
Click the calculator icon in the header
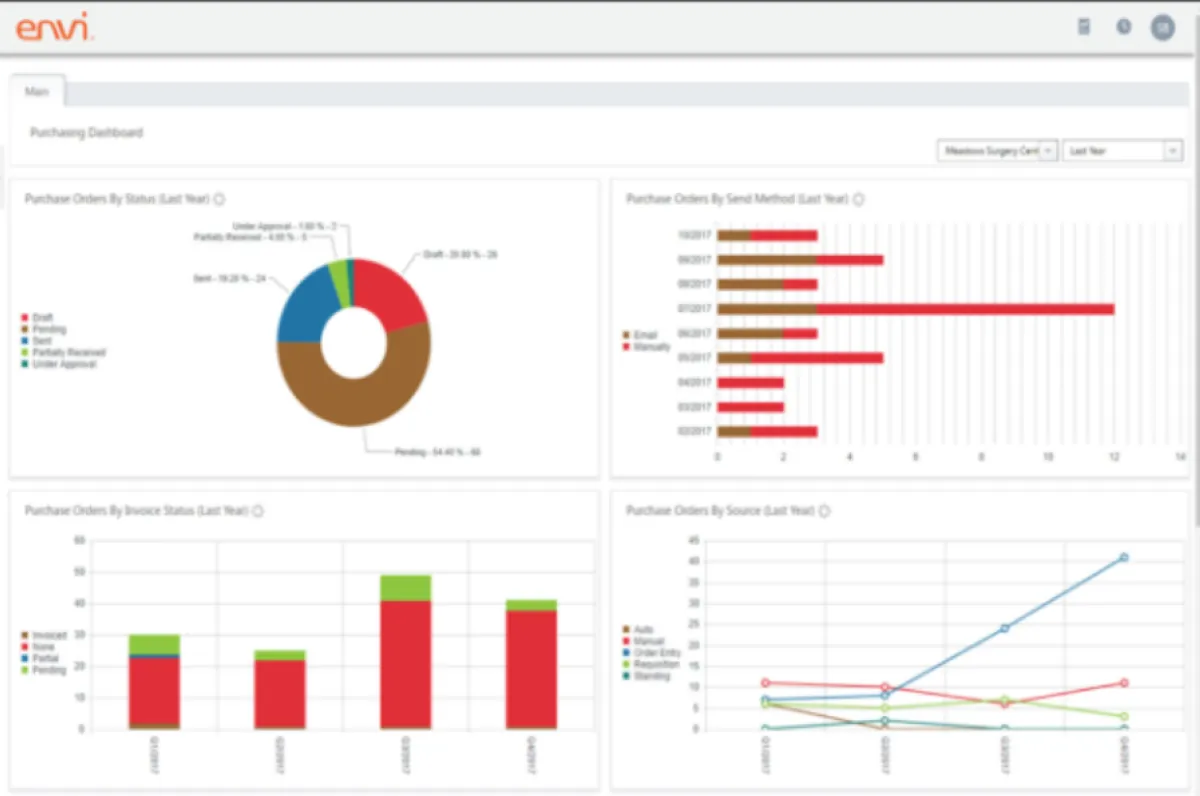(x=1084, y=27)
